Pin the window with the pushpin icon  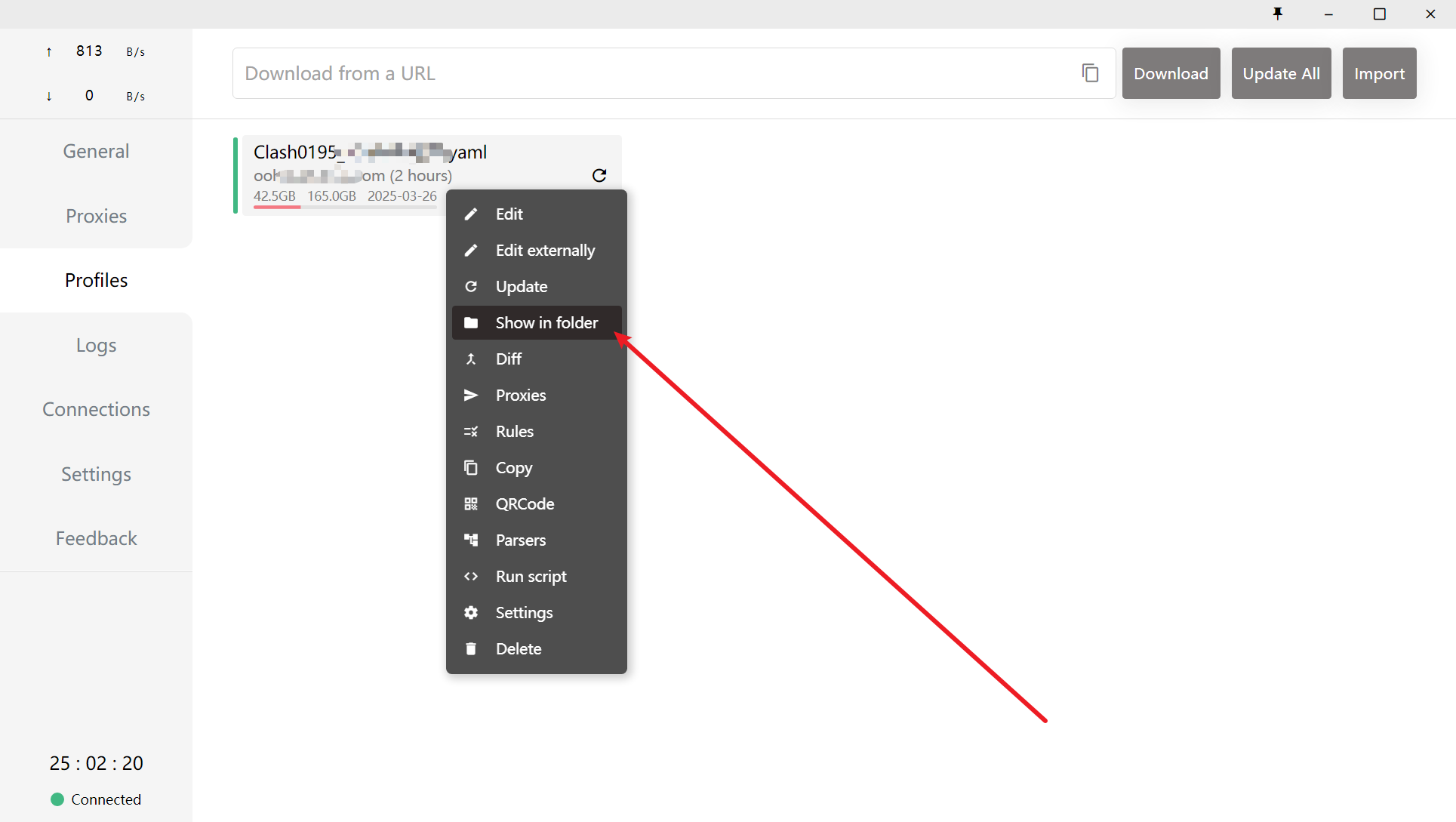point(1277,14)
